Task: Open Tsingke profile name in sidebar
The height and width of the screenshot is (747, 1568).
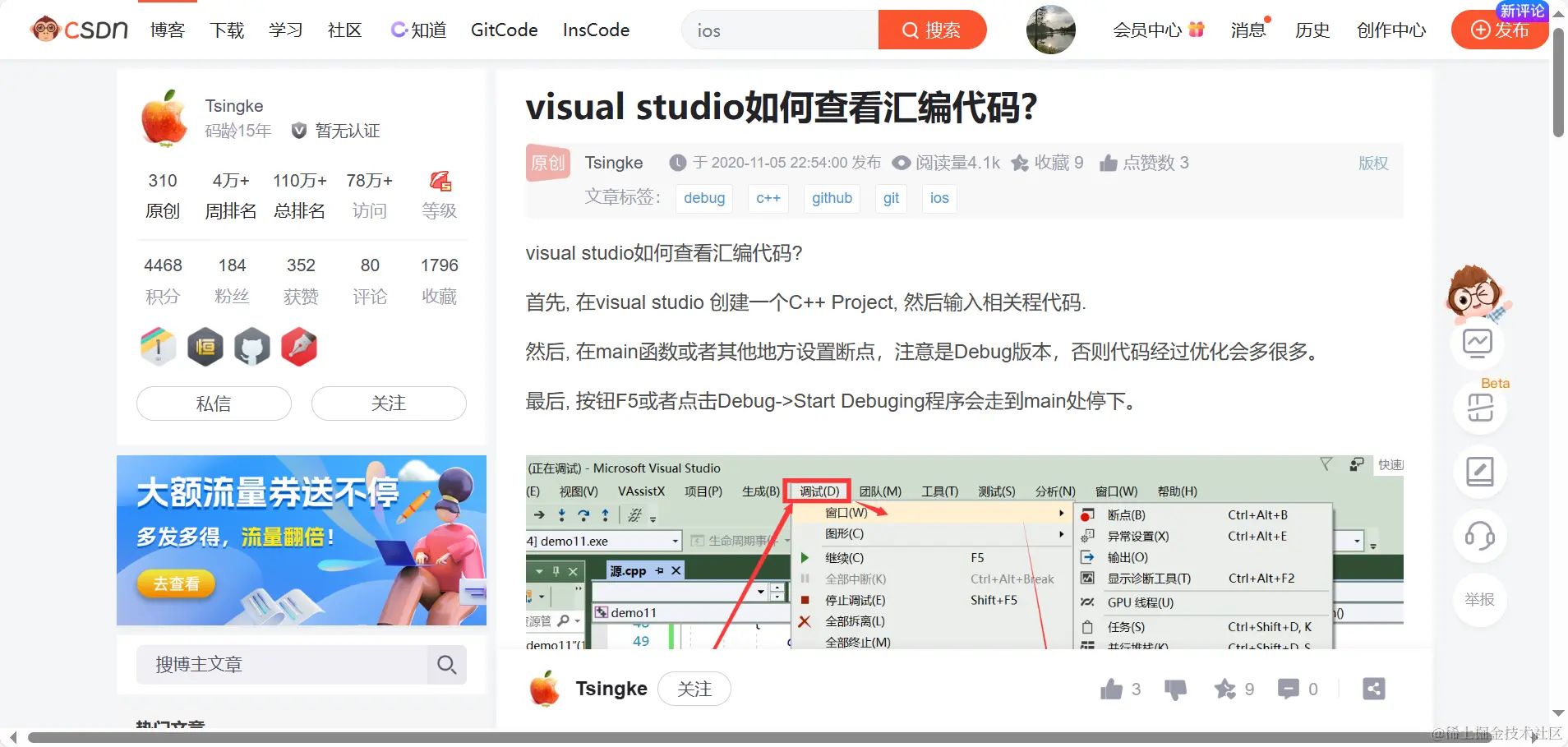Action: pyautogui.click(x=234, y=106)
